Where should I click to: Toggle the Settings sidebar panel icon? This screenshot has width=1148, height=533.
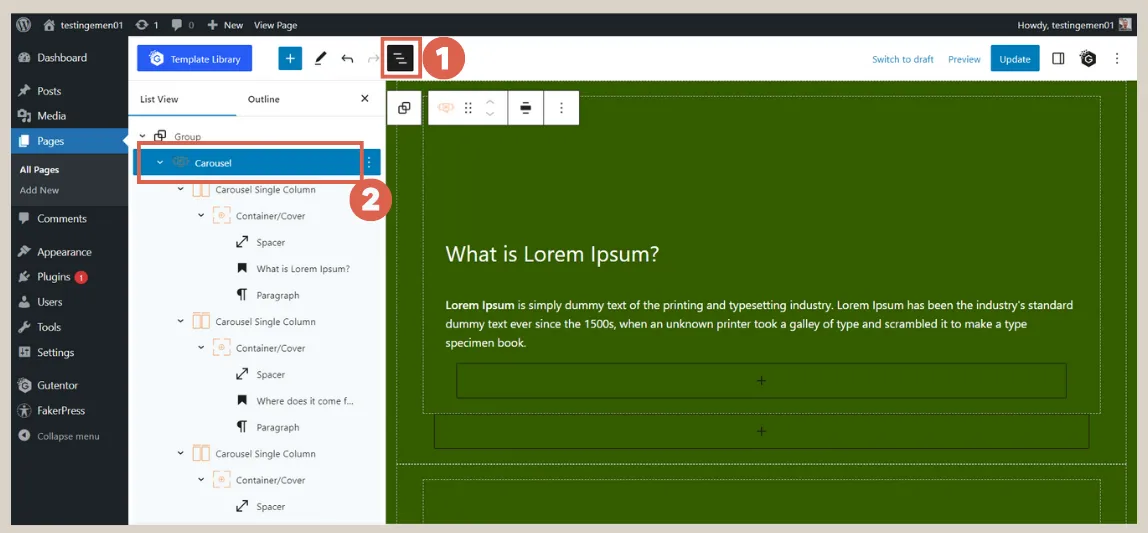tap(1058, 59)
